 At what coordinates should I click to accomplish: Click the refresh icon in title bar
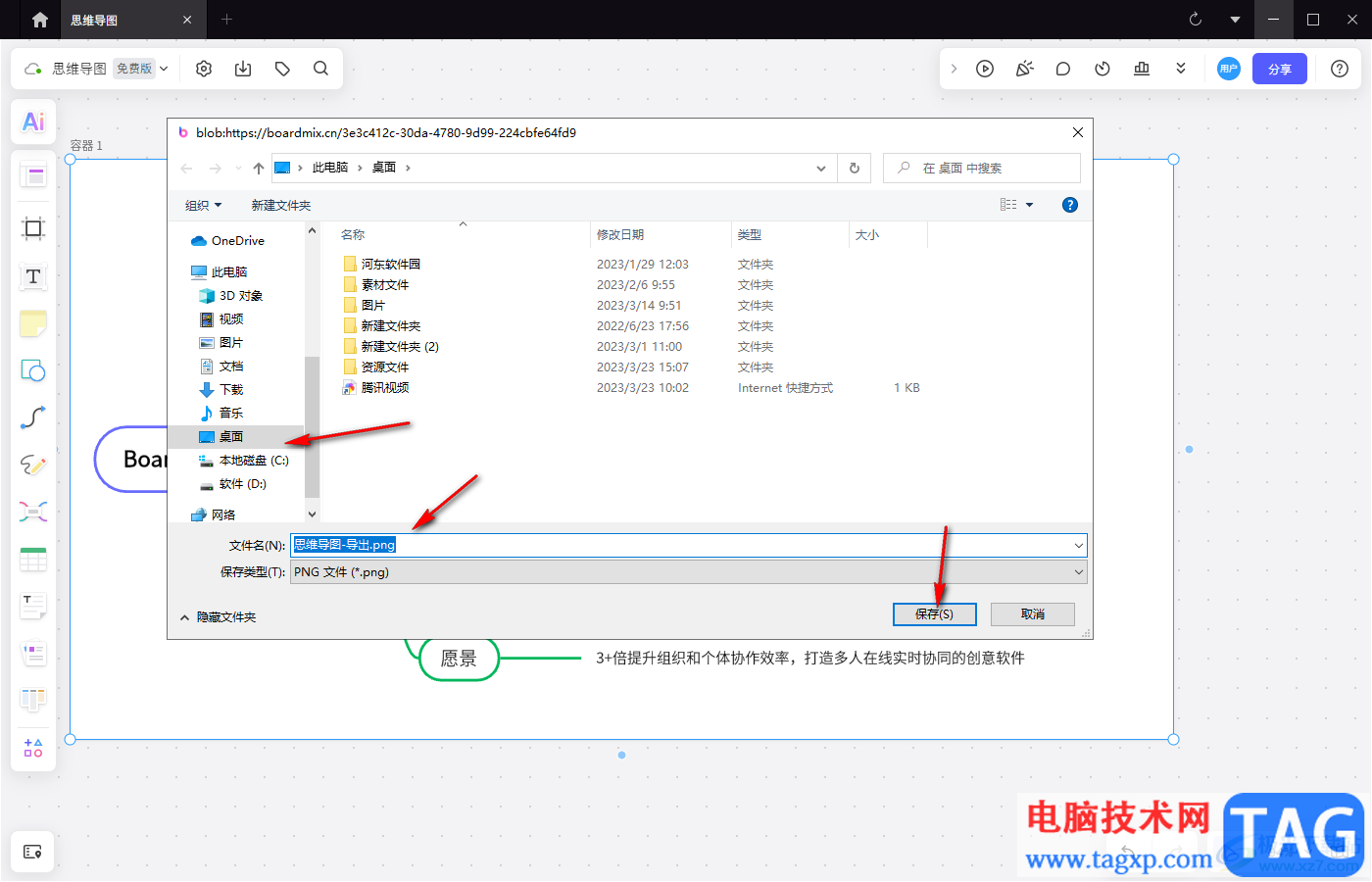1196,20
